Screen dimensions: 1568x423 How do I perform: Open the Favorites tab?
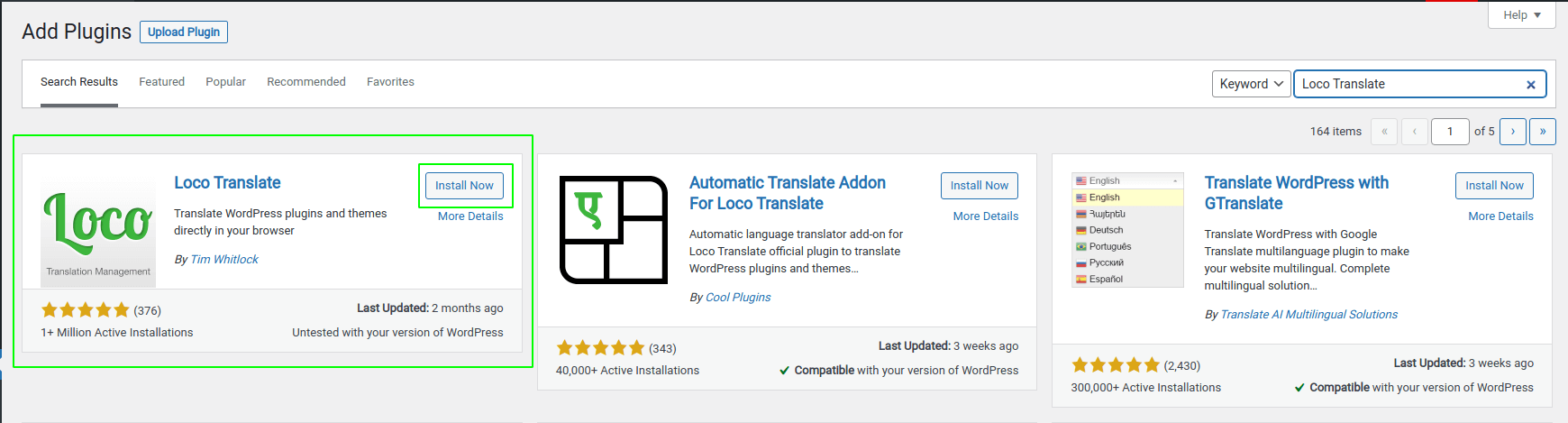pos(390,82)
